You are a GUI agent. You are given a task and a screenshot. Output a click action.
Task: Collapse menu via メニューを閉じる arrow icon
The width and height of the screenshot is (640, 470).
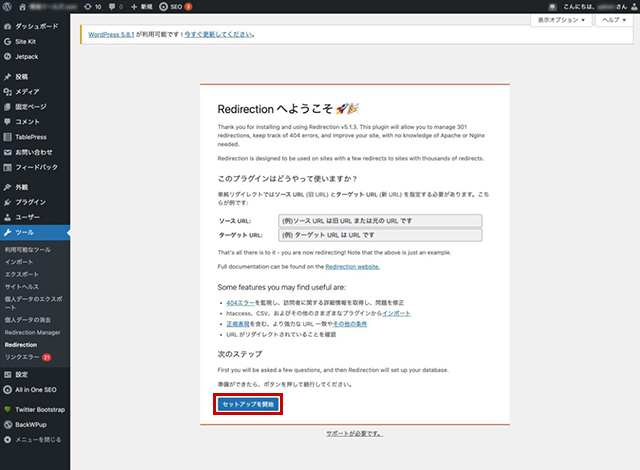pyautogui.click(x=7, y=439)
